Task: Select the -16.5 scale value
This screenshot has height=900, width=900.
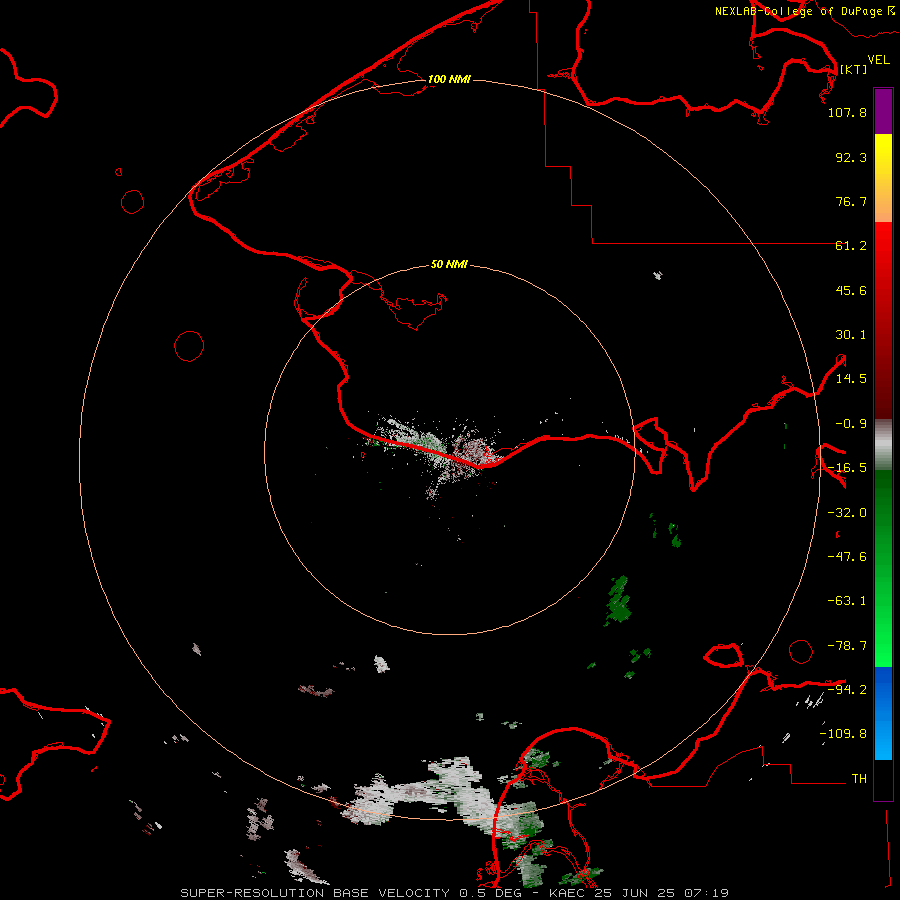Action: (847, 468)
